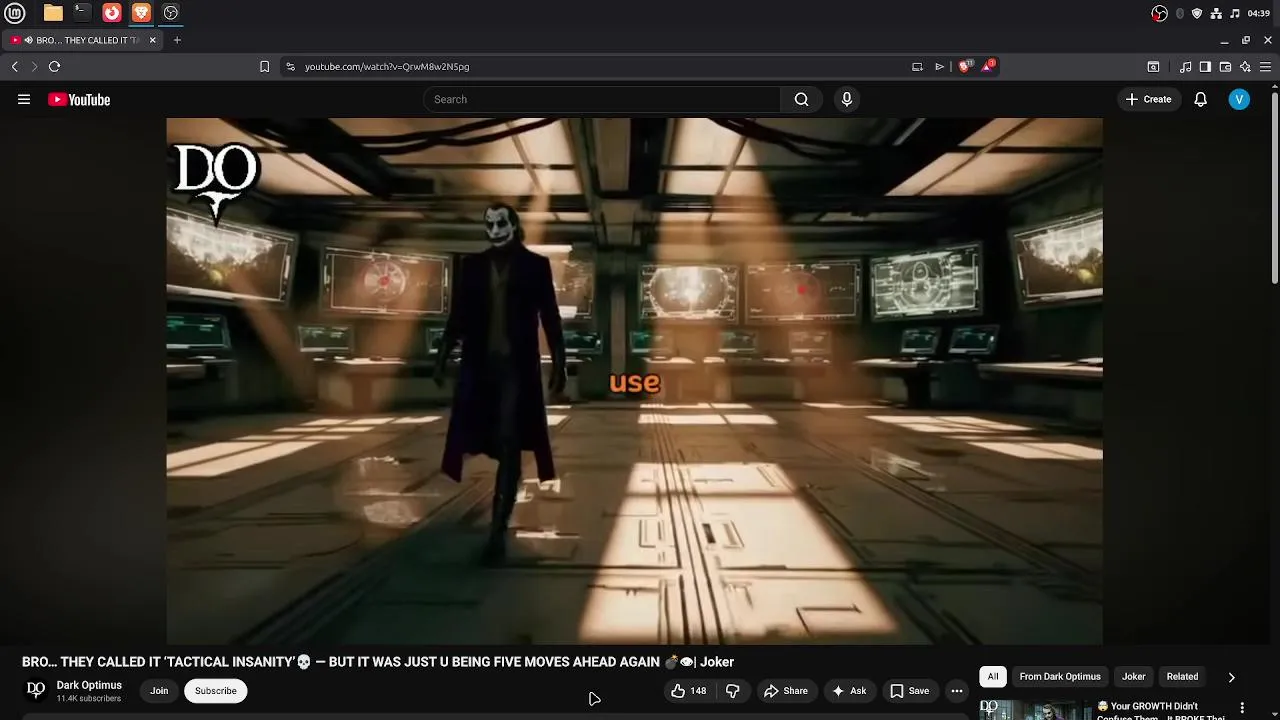This screenshot has width=1280, height=720.
Task: Switch to the Brave browser taskbar icon
Action: click(x=141, y=13)
